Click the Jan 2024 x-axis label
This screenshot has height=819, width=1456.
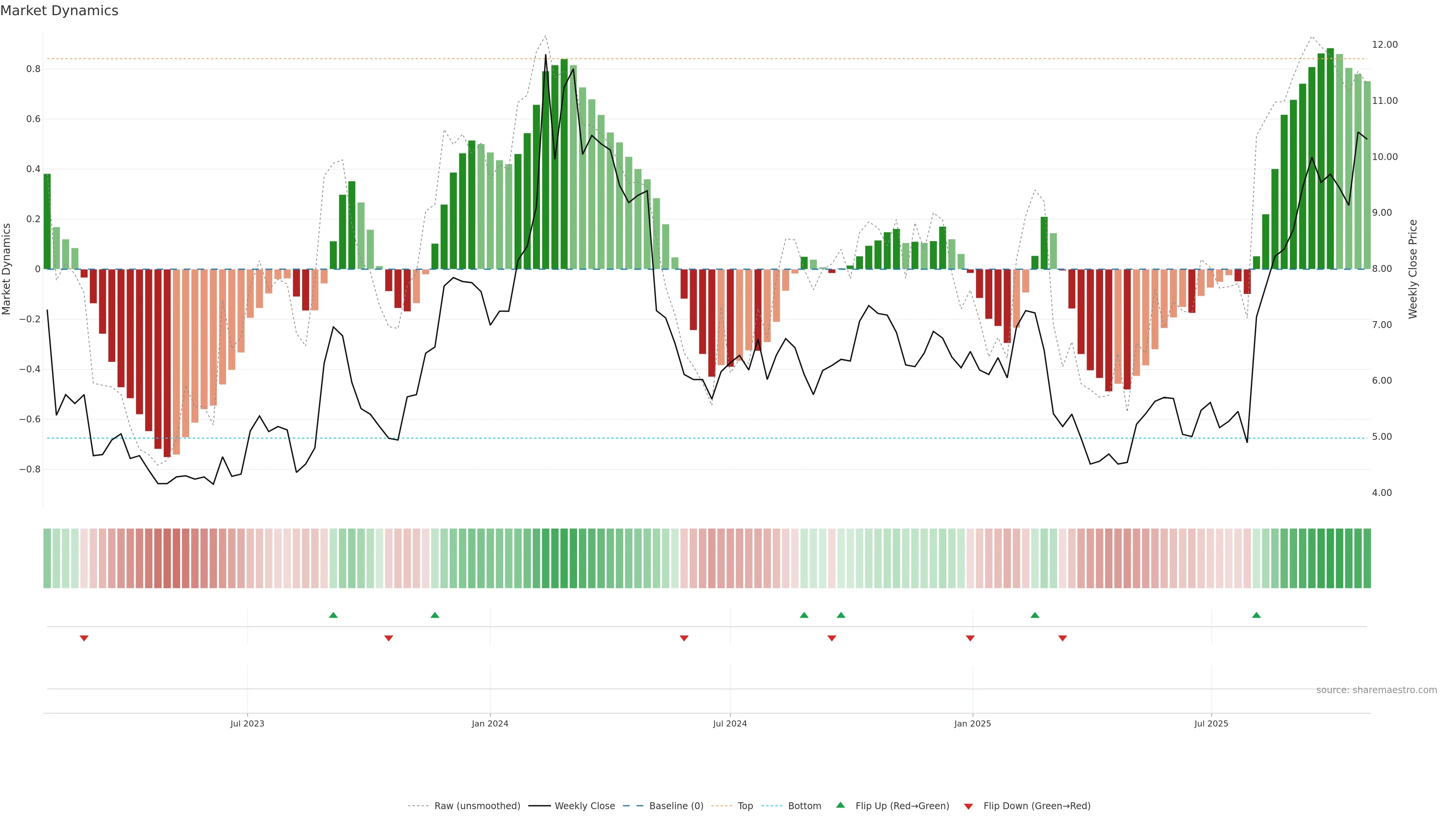click(490, 723)
